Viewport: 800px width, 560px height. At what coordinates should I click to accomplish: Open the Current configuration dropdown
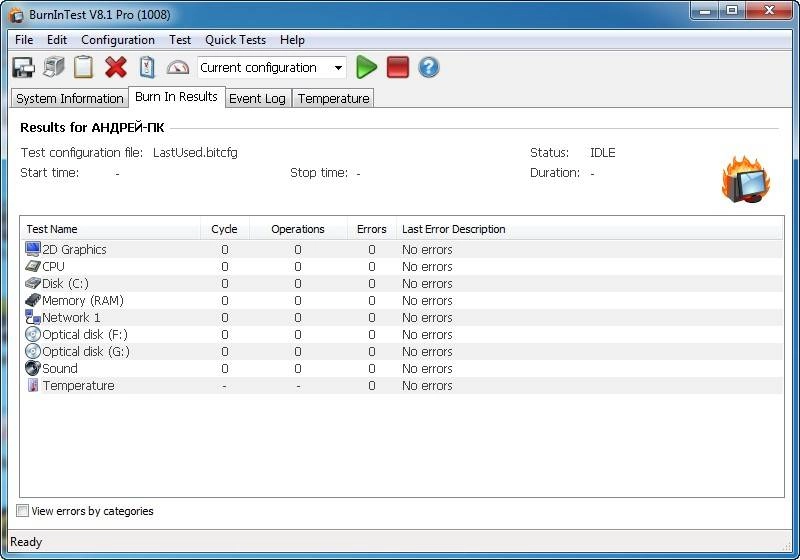click(x=271, y=67)
